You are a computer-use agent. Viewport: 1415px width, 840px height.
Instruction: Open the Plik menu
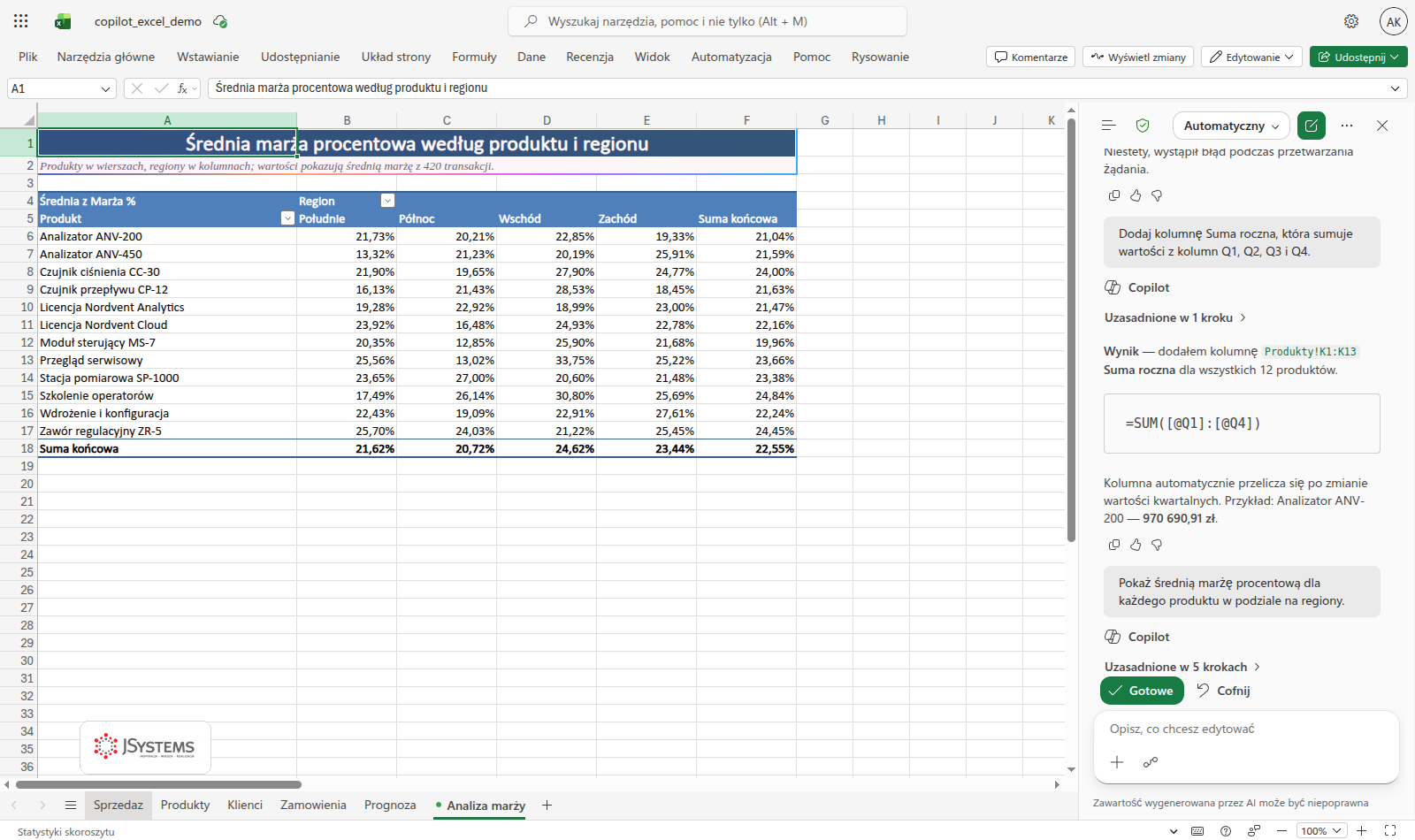(28, 57)
